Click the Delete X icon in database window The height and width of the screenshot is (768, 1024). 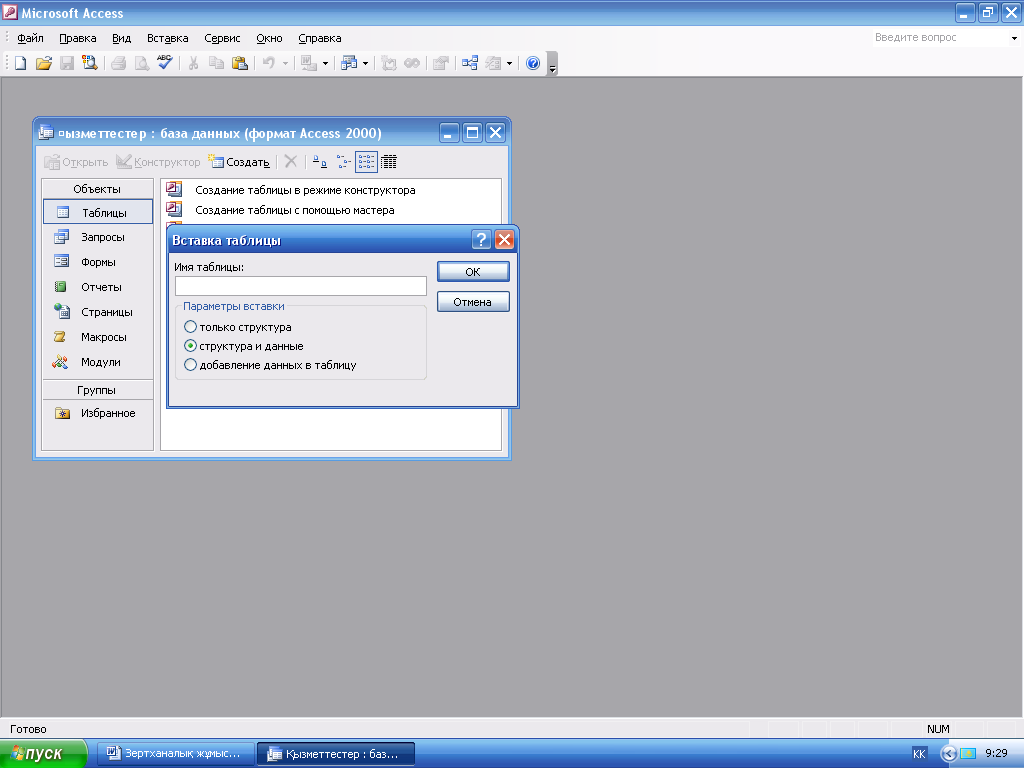(291, 161)
